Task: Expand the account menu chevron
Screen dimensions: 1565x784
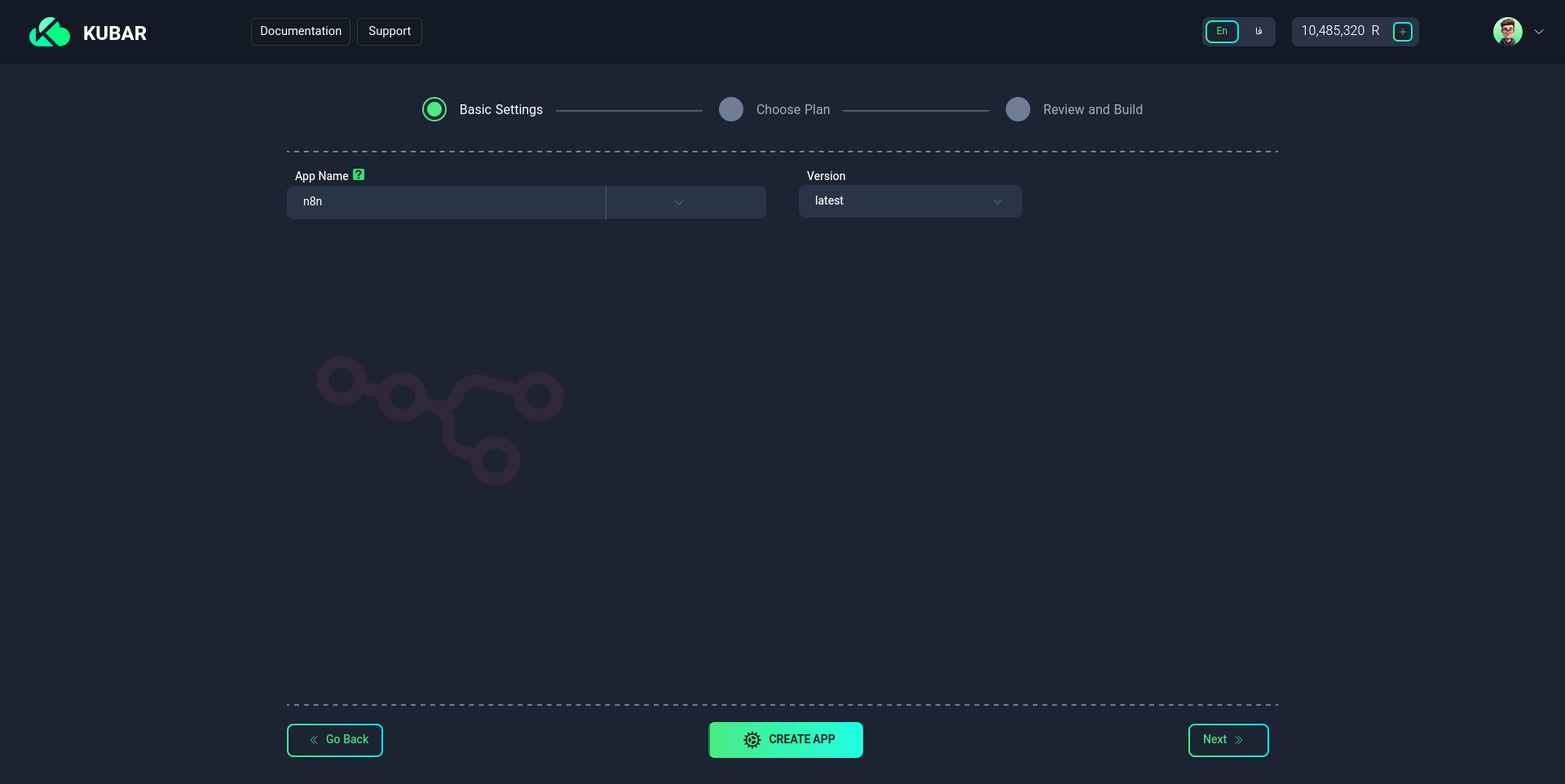Action: (1539, 32)
